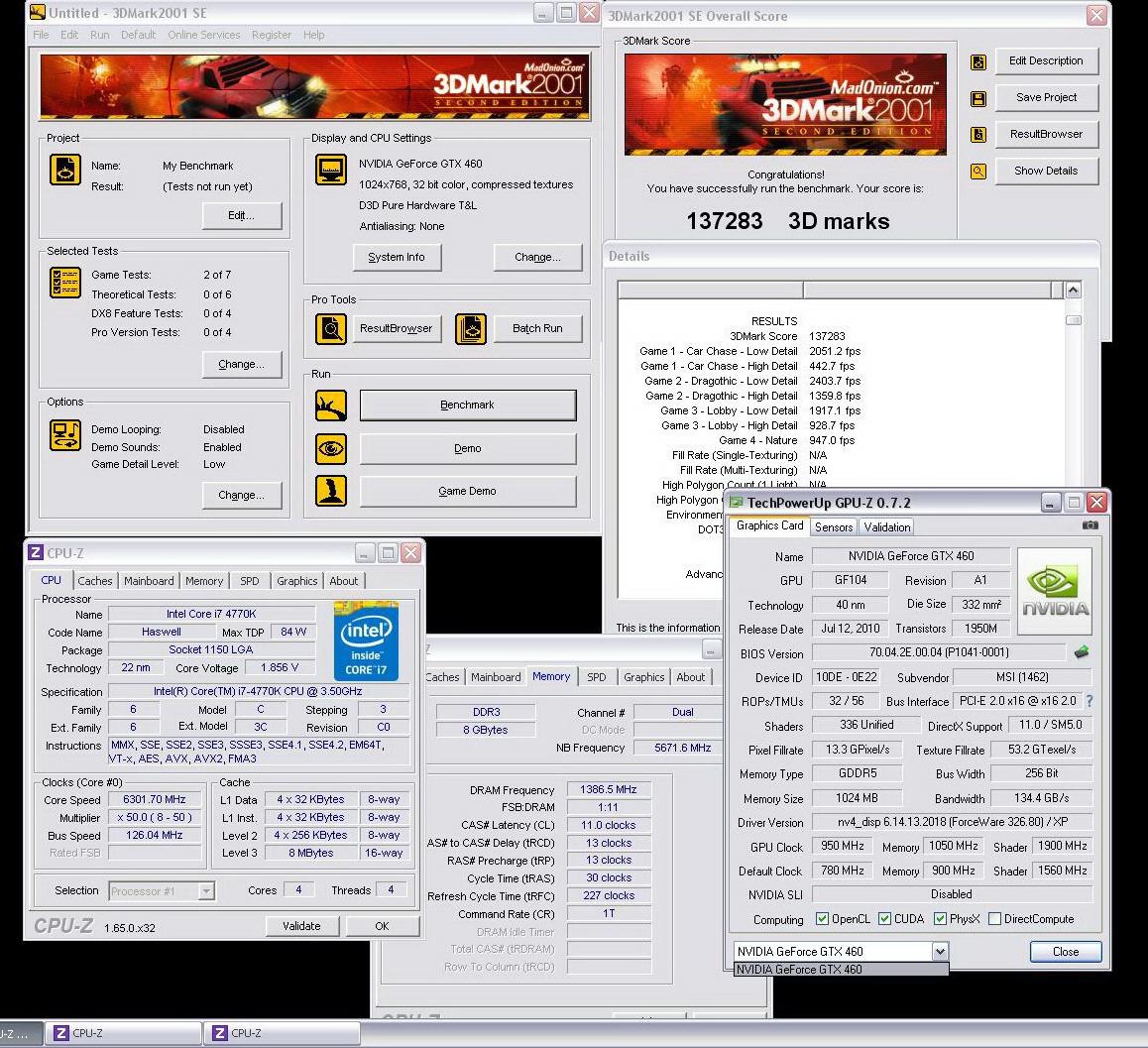Click the Show Details magnifier icon
Viewport: 1148px width, 1048px height.
tap(978, 172)
